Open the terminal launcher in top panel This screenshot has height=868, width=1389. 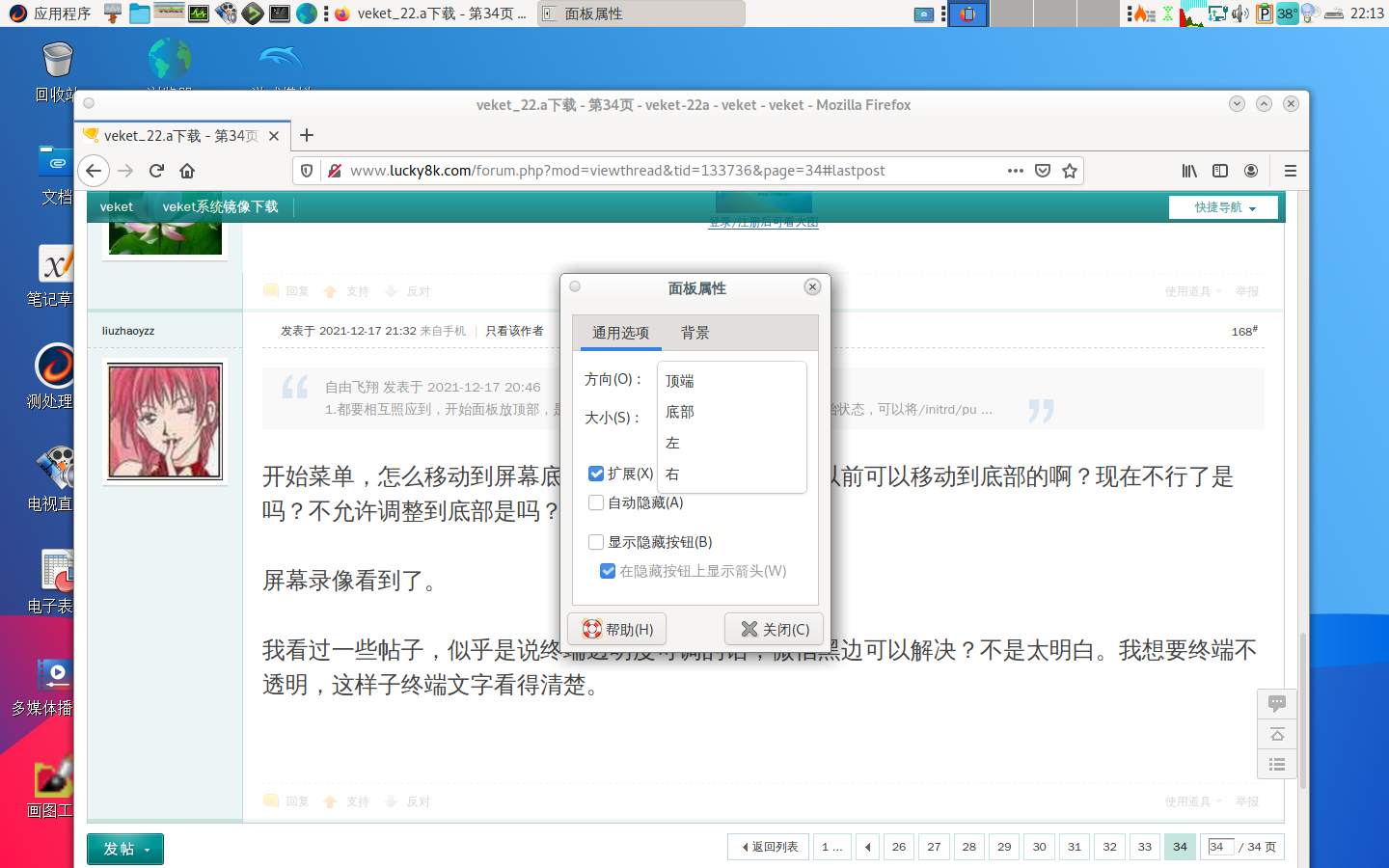(x=280, y=14)
